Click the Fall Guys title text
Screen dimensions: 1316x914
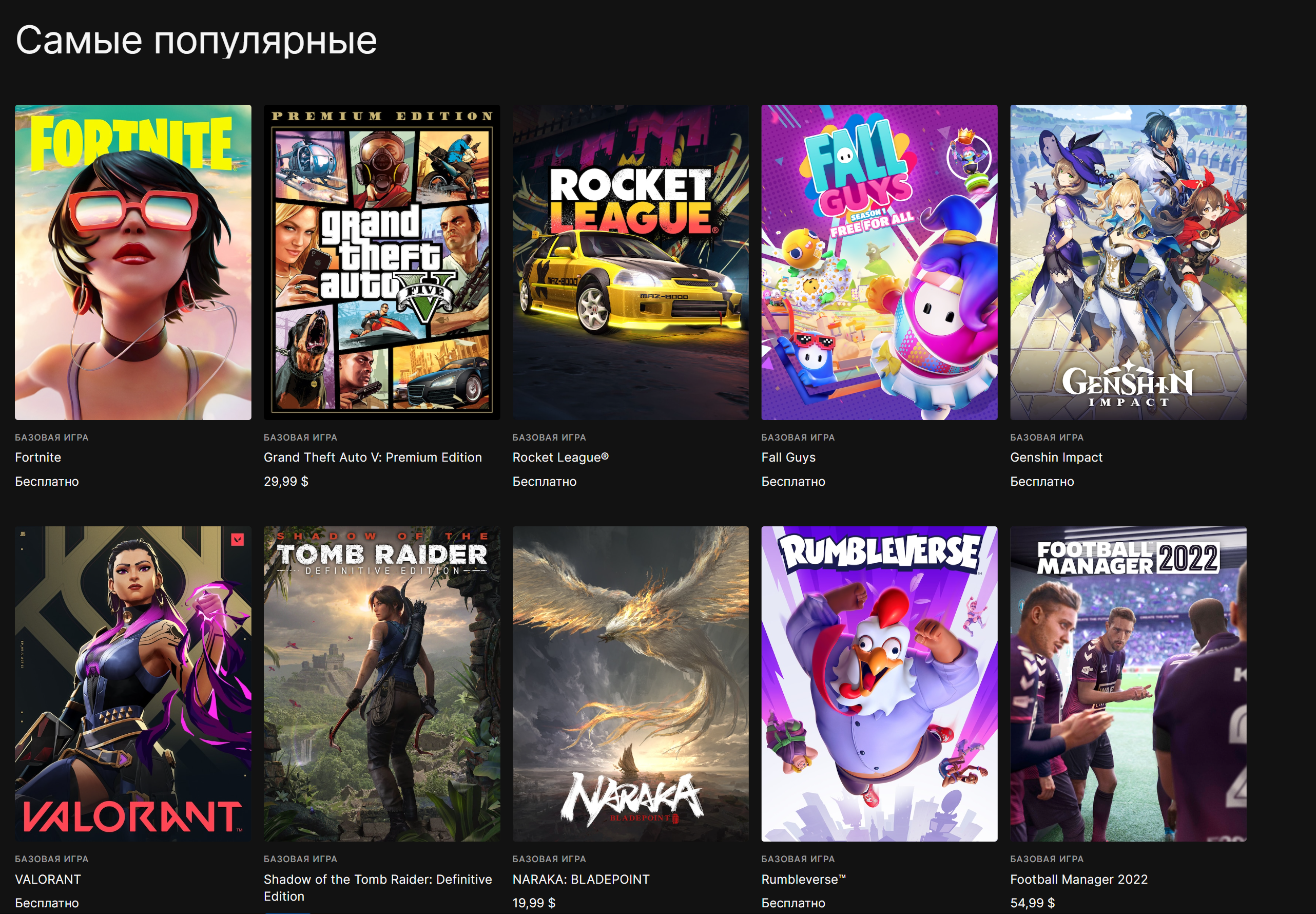pos(788,457)
